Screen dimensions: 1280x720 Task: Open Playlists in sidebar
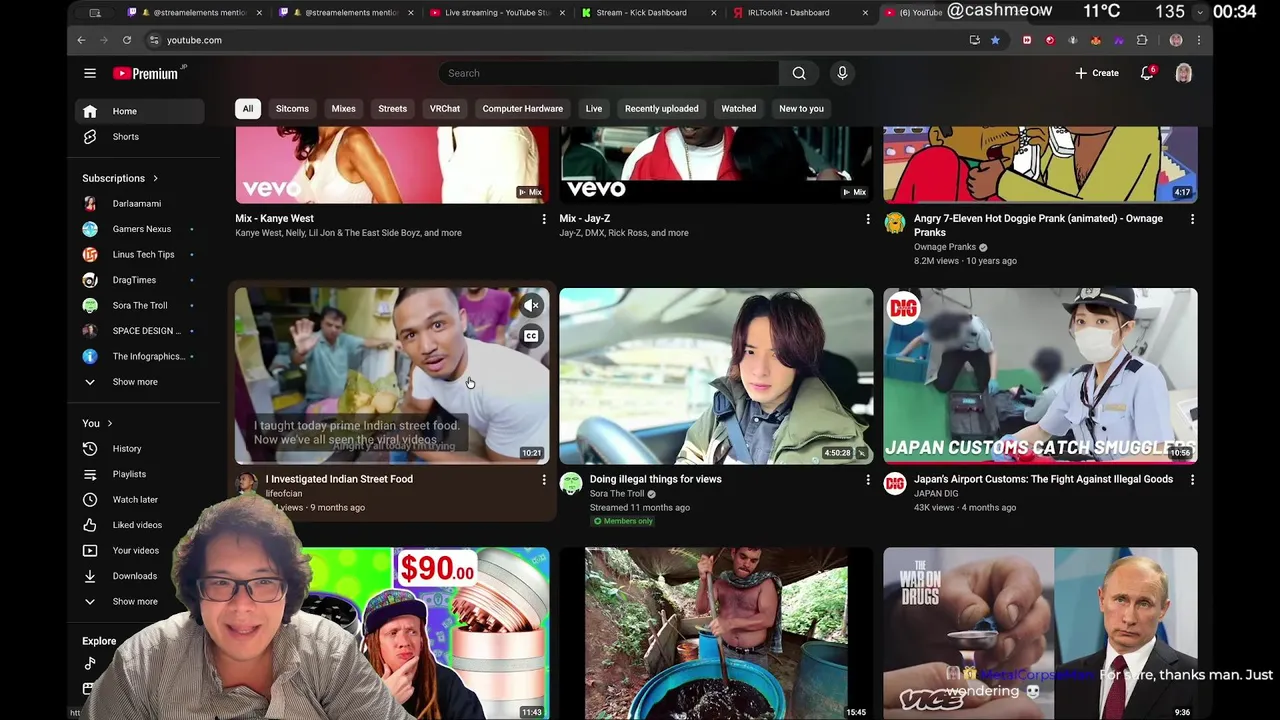pos(140,474)
